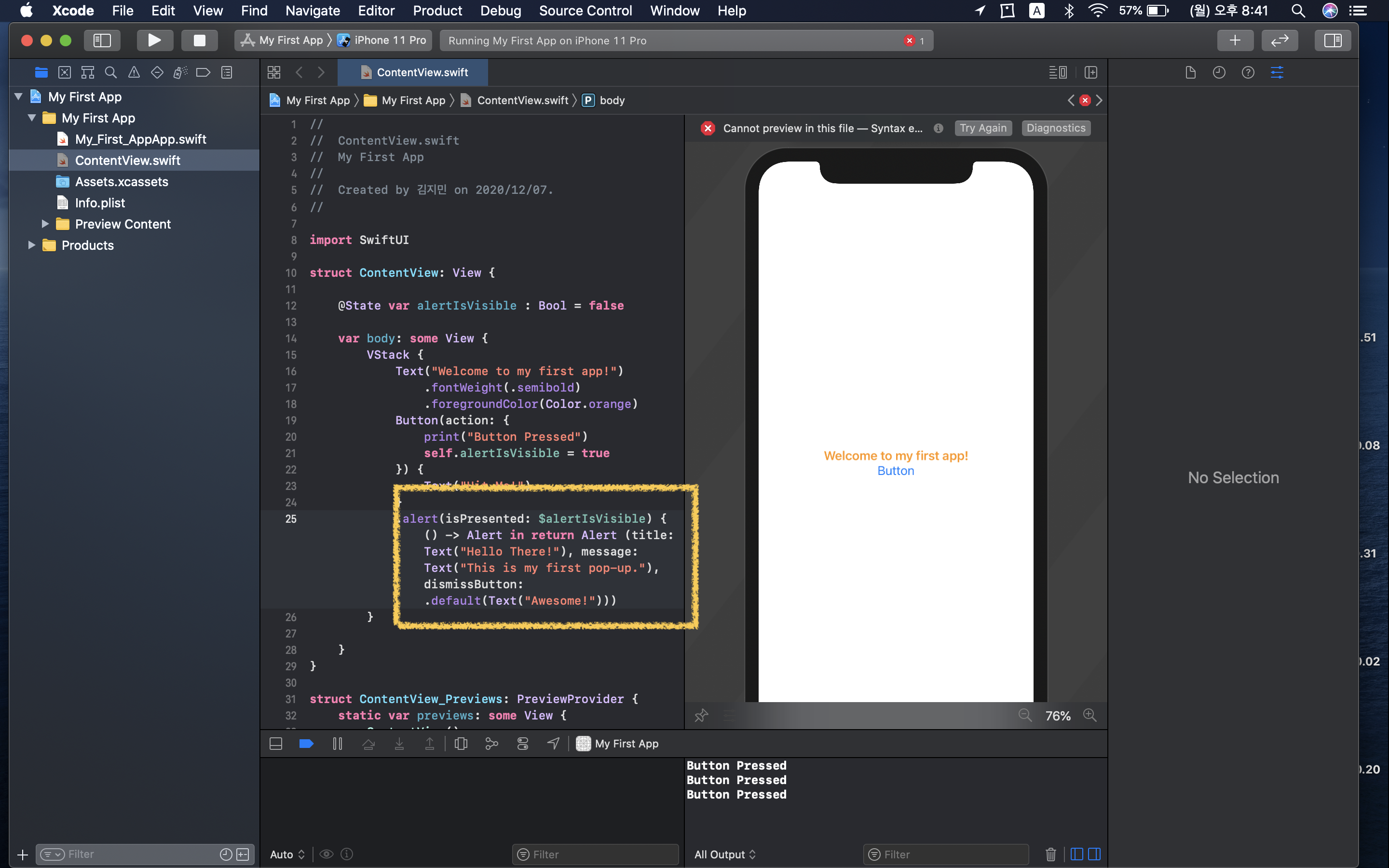Show the Test navigator diamond icon
1389x868 pixels.
[x=157, y=72]
